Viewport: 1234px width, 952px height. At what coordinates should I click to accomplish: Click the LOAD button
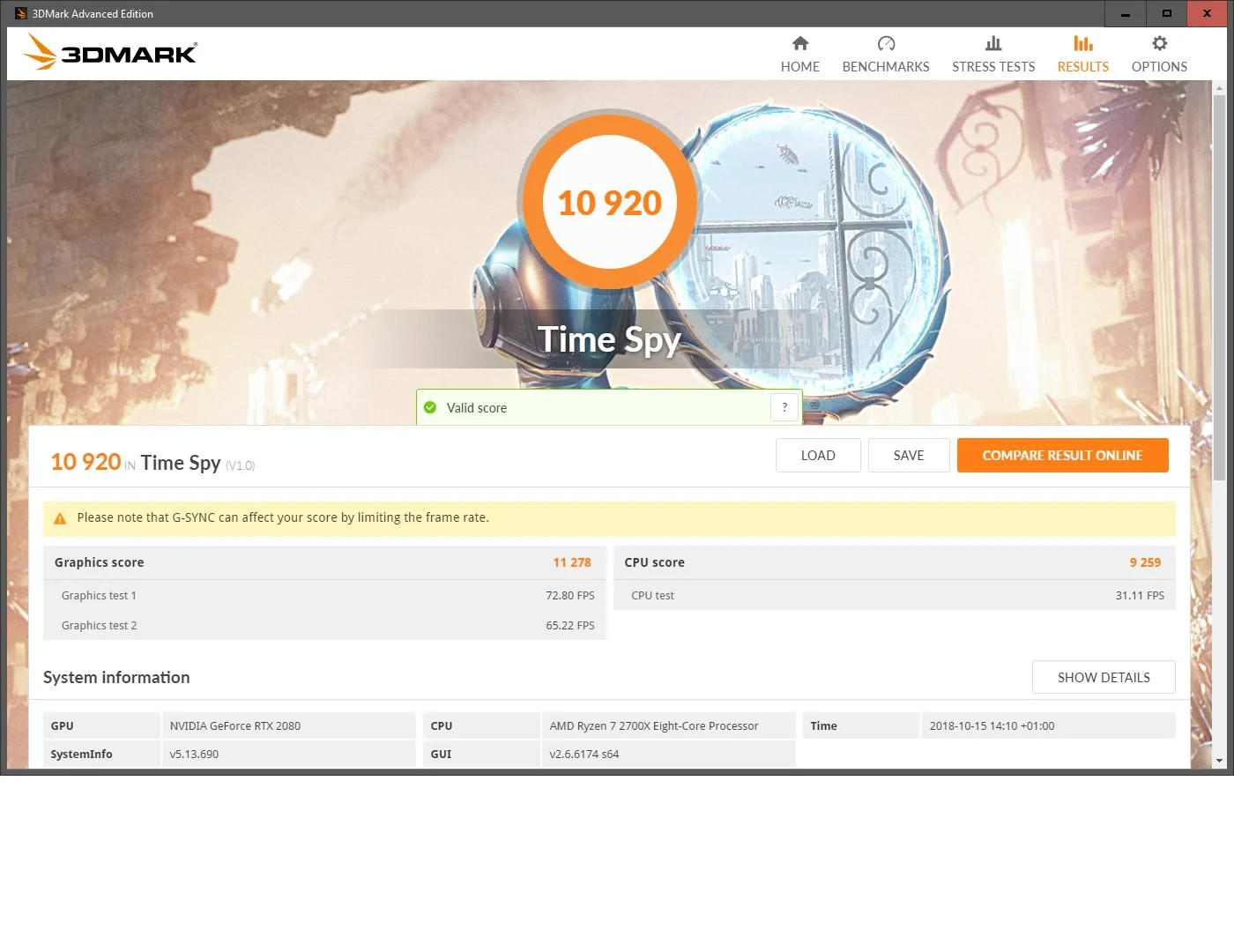(x=818, y=456)
